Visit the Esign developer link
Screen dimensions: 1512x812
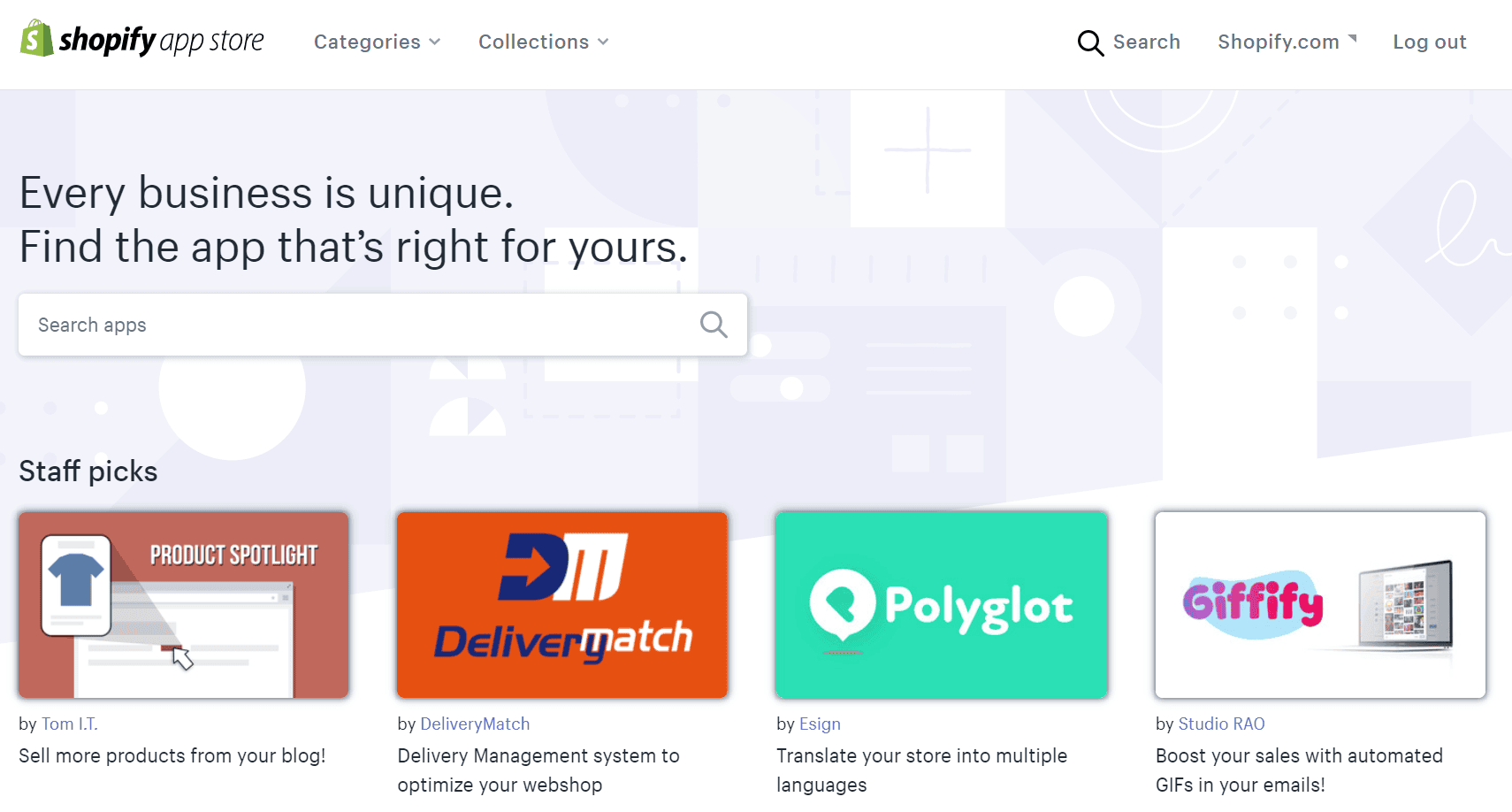[x=820, y=724]
